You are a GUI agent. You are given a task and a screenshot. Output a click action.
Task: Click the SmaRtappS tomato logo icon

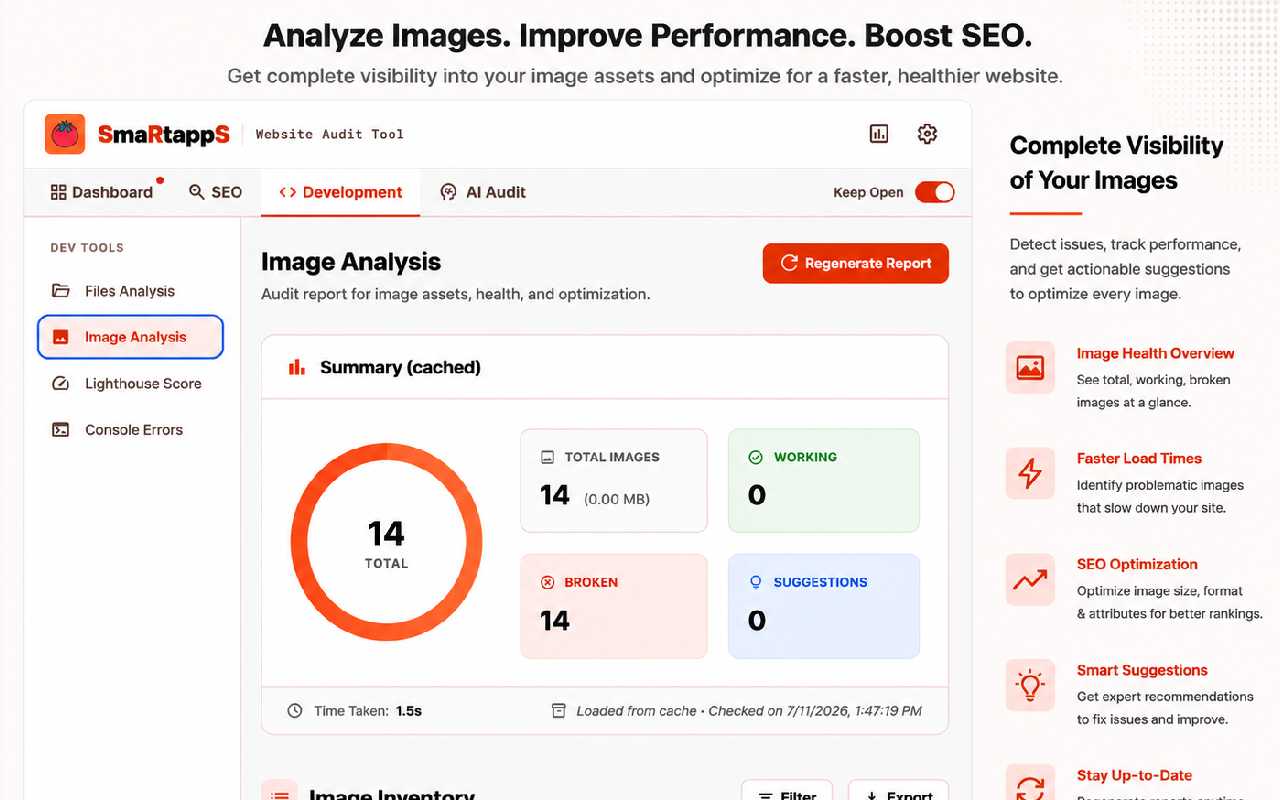65,134
